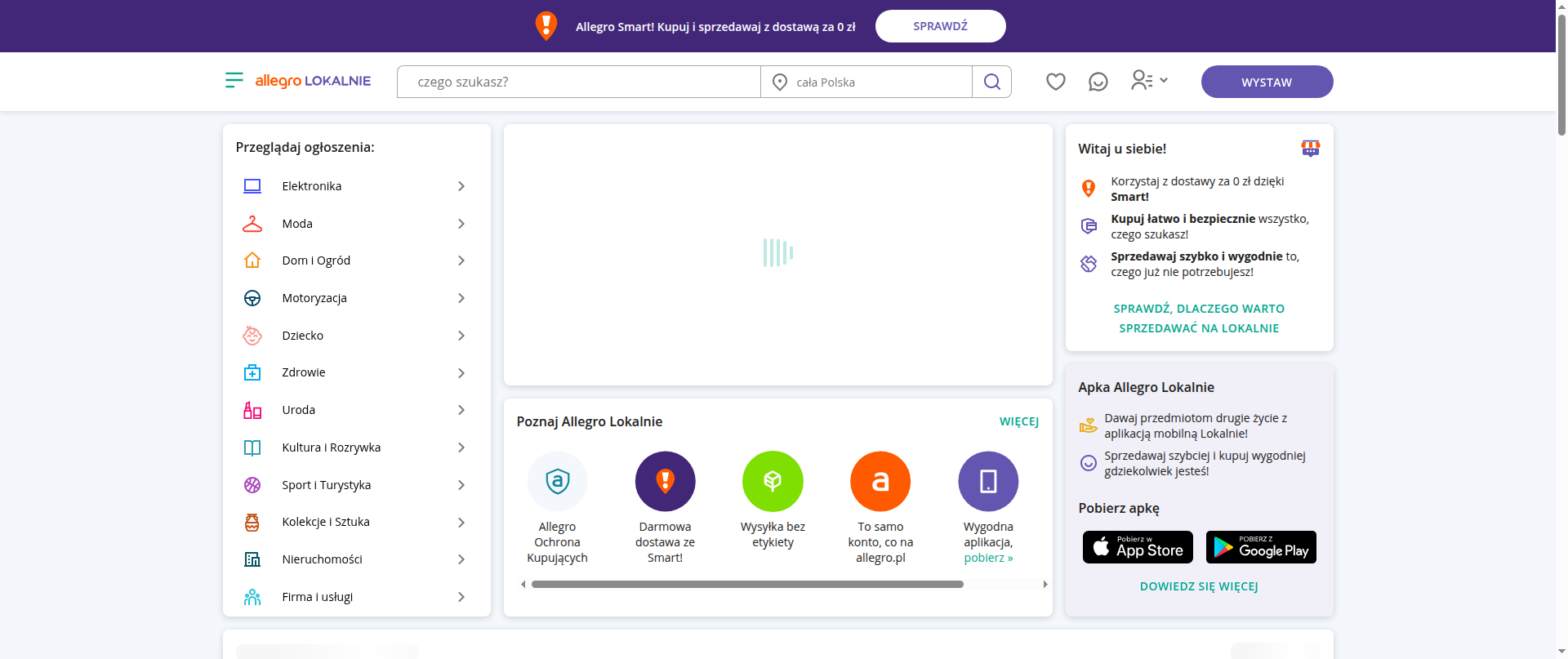Click the Kolekcje i Sztuka vase icon
The width and height of the screenshot is (1568, 659).
coord(252,522)
